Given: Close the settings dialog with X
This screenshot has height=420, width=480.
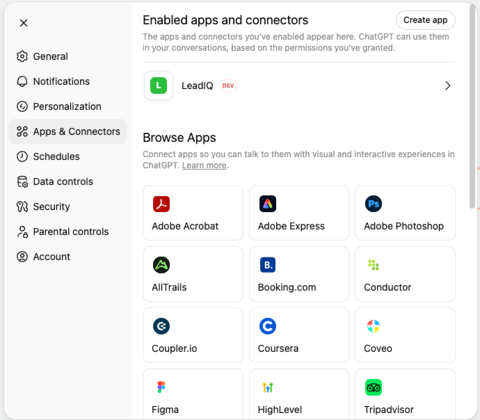Looking at the screenshot, I should tap(24, 23).
